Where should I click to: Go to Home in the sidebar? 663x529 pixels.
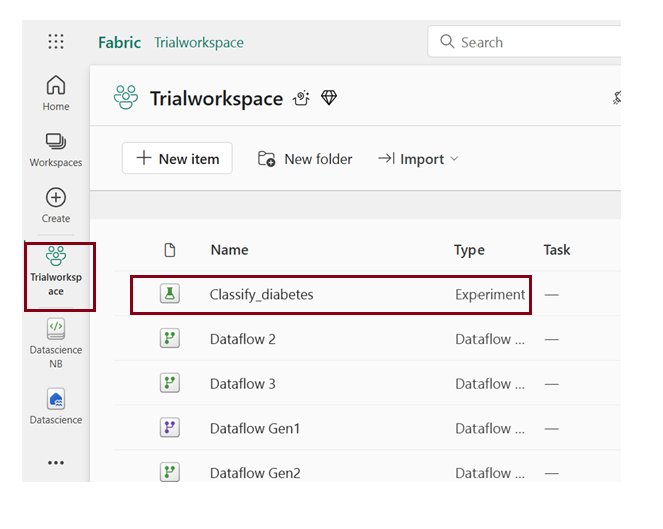[x=56, y=93]
